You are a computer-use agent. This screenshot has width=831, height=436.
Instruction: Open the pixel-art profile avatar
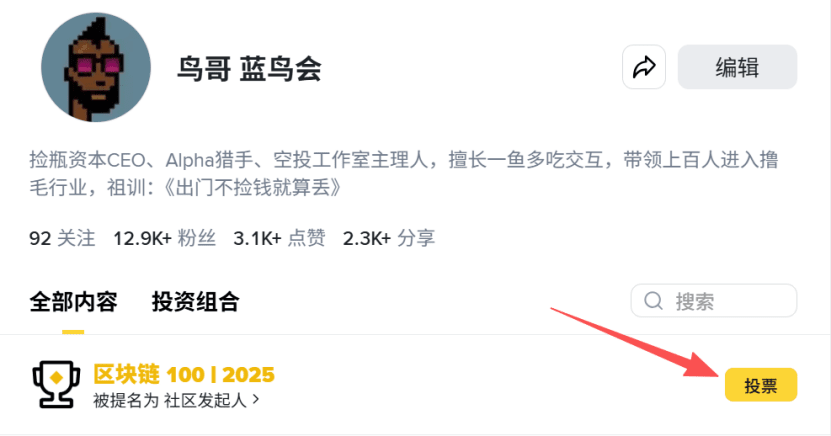(96, 67)
